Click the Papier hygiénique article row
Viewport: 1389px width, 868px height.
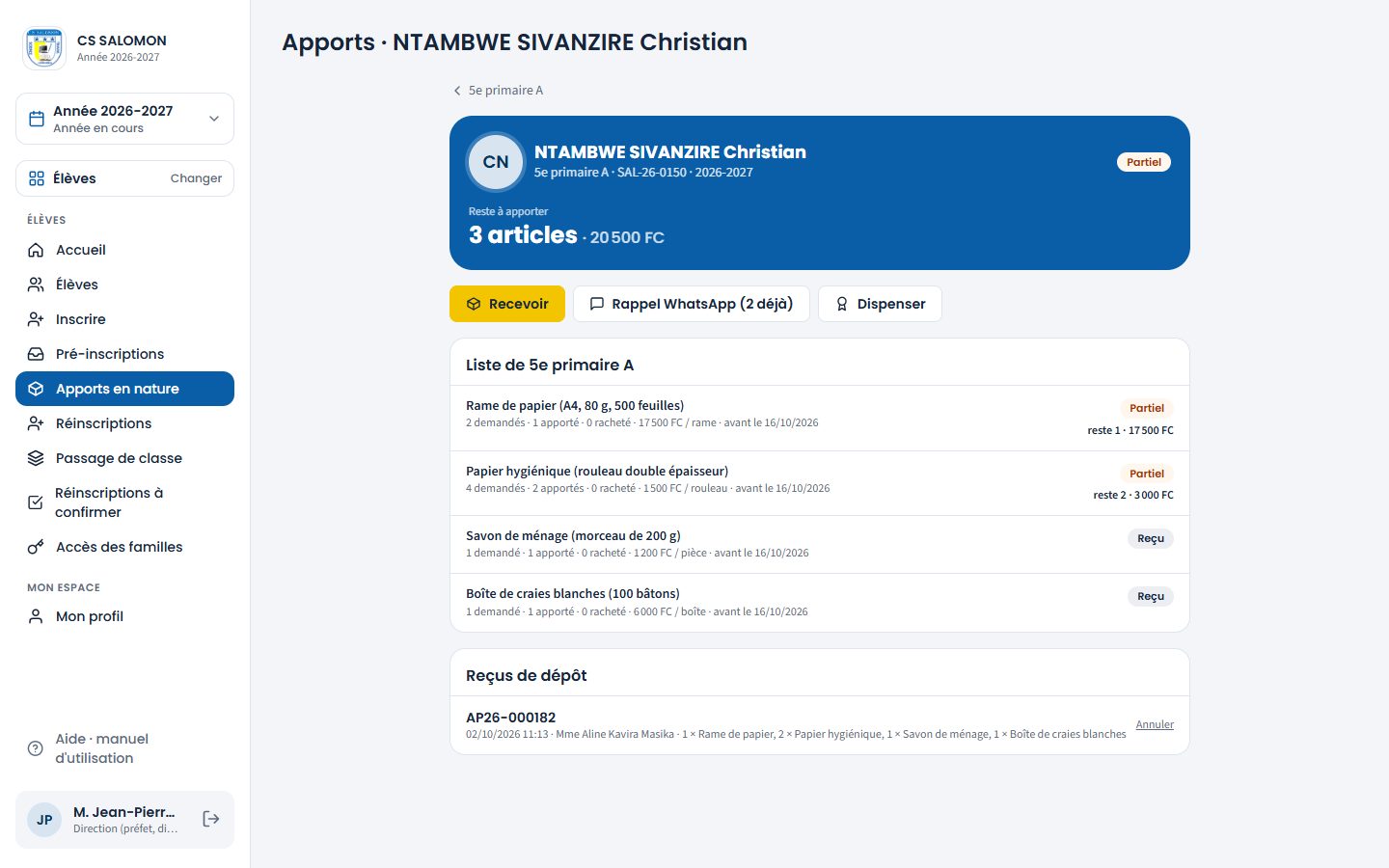click(x=820, y=483)
